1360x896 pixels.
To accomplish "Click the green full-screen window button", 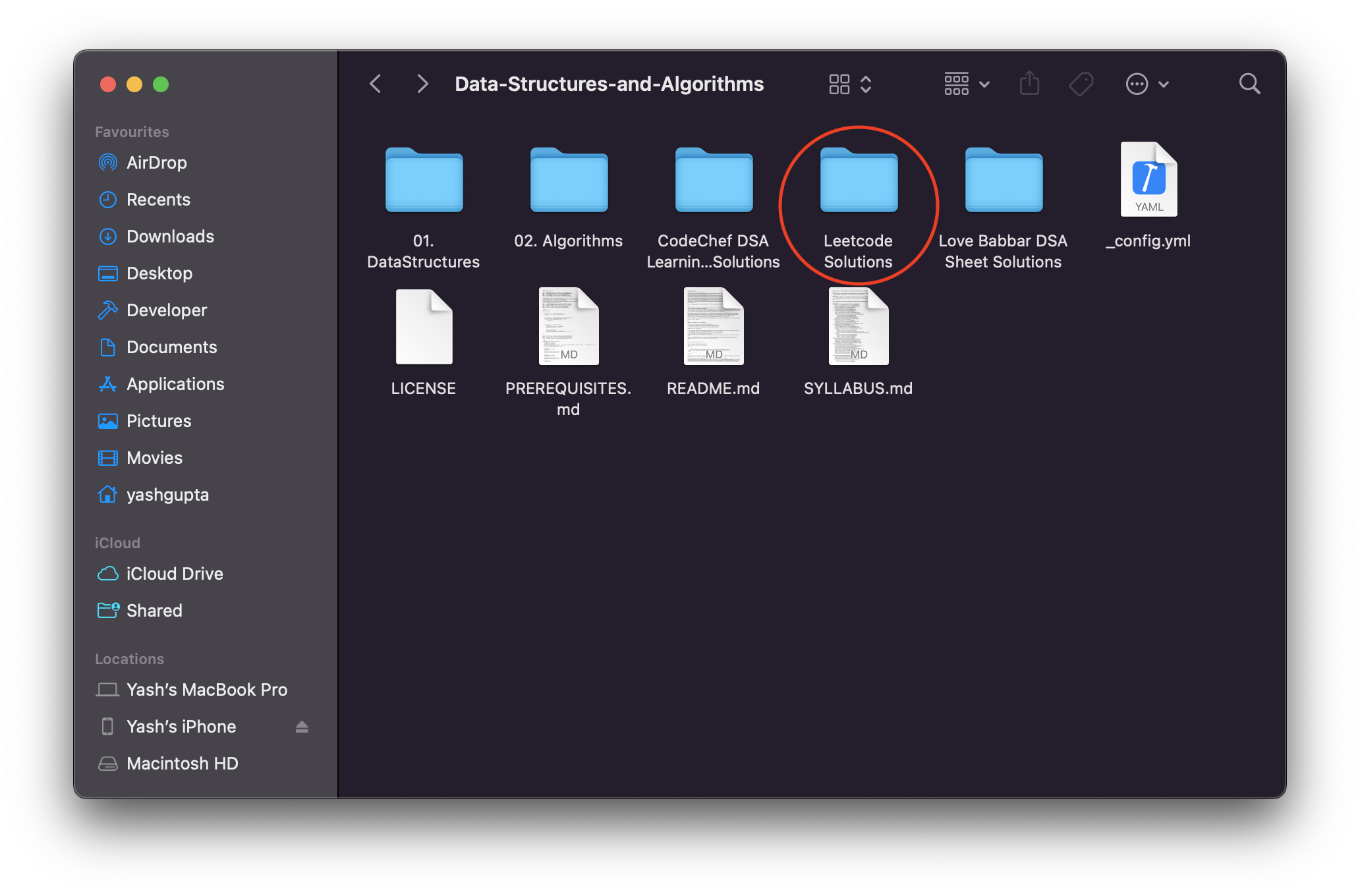I will point(161,84).
